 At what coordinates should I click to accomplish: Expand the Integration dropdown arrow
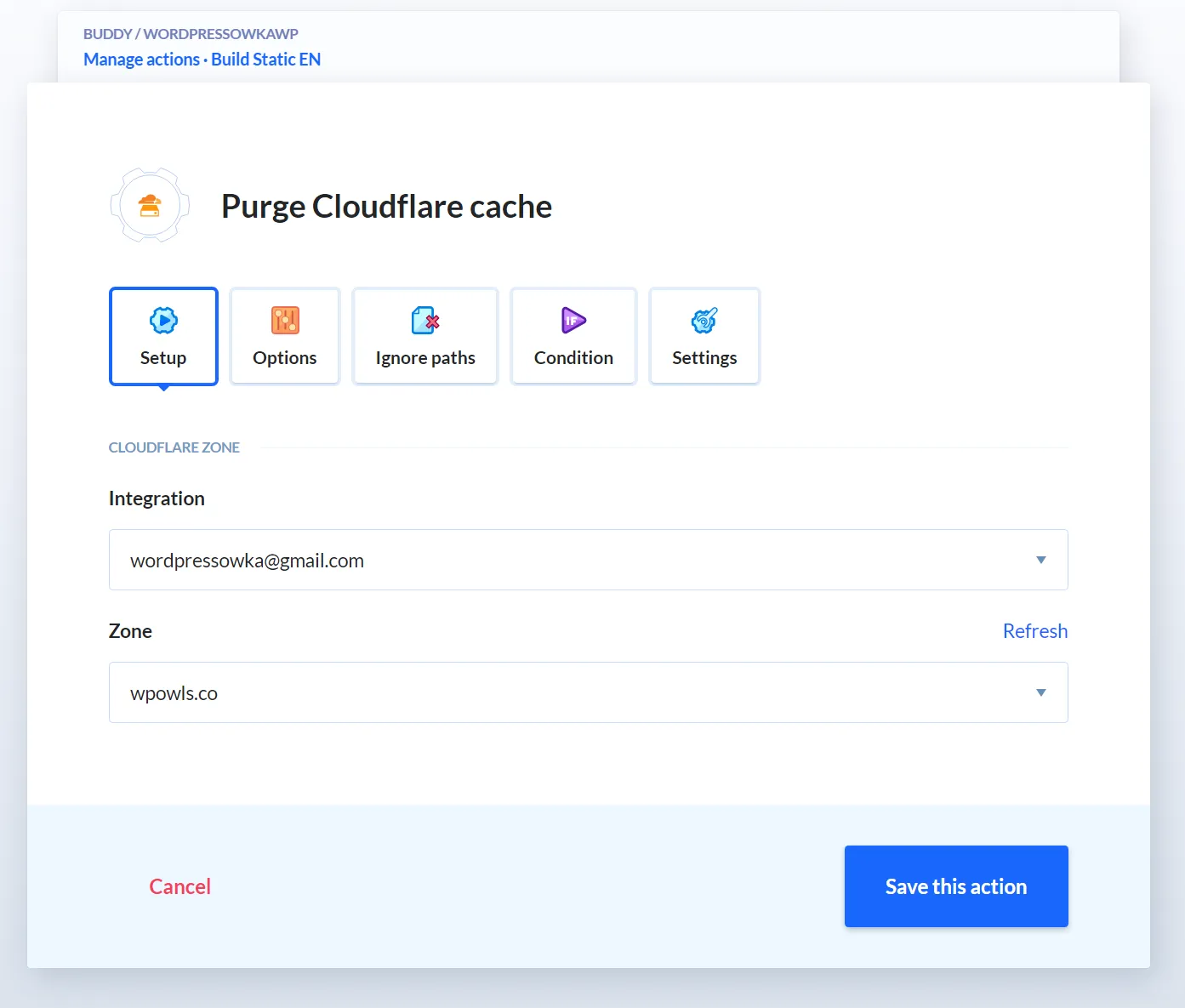1040,560
